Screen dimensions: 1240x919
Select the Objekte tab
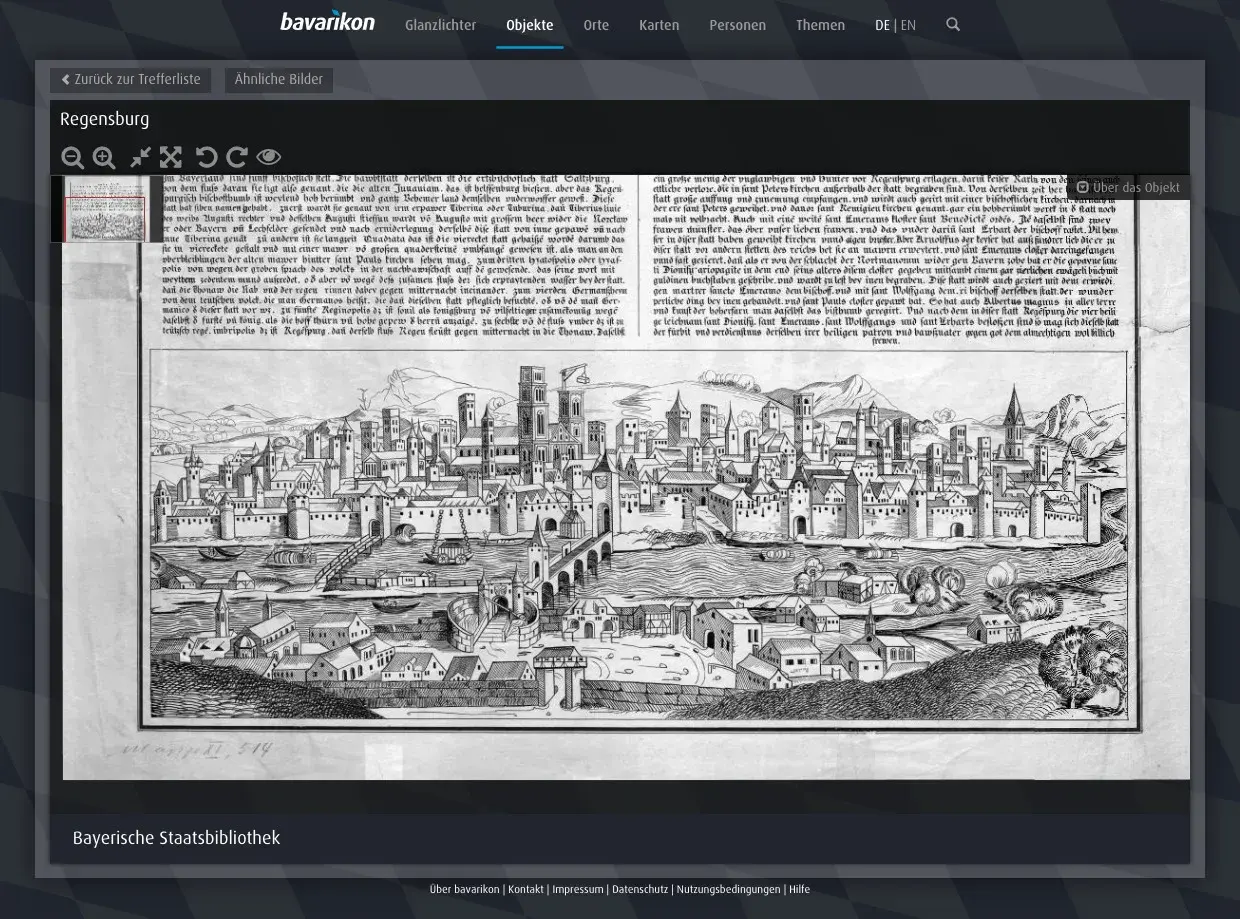click(x=530, y=26)
